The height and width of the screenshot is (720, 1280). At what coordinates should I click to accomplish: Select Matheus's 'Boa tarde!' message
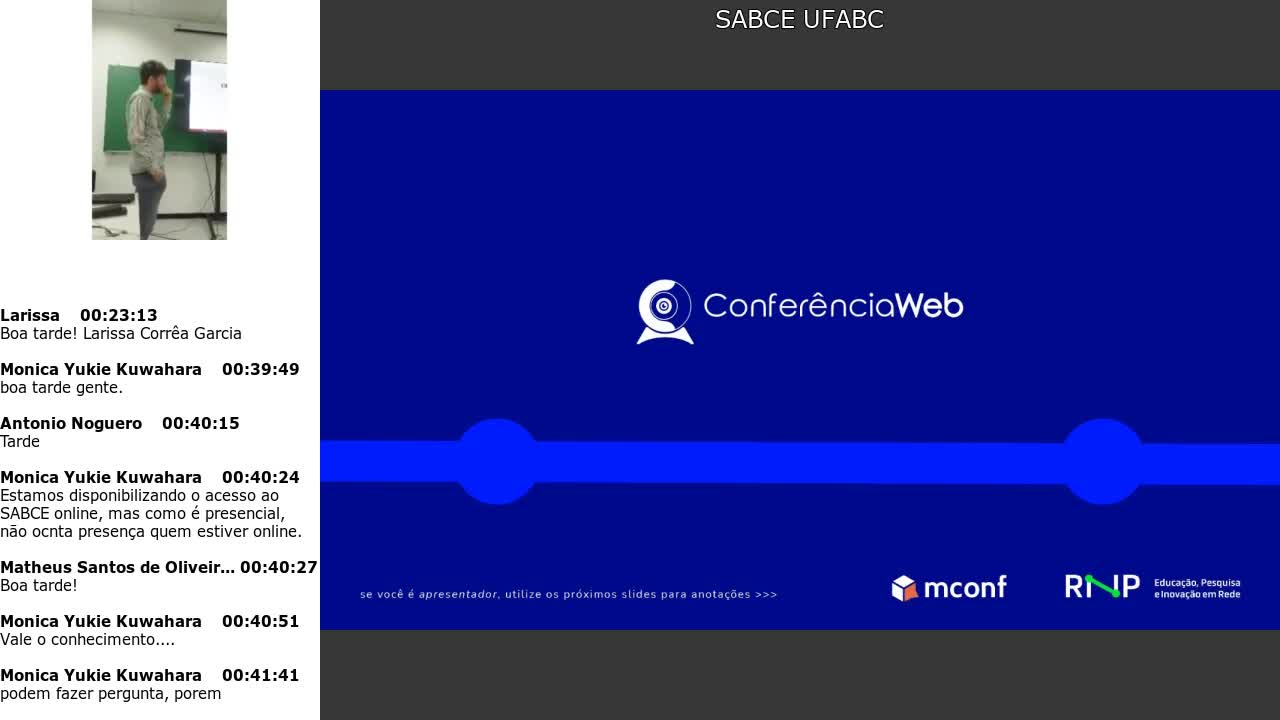39,586
